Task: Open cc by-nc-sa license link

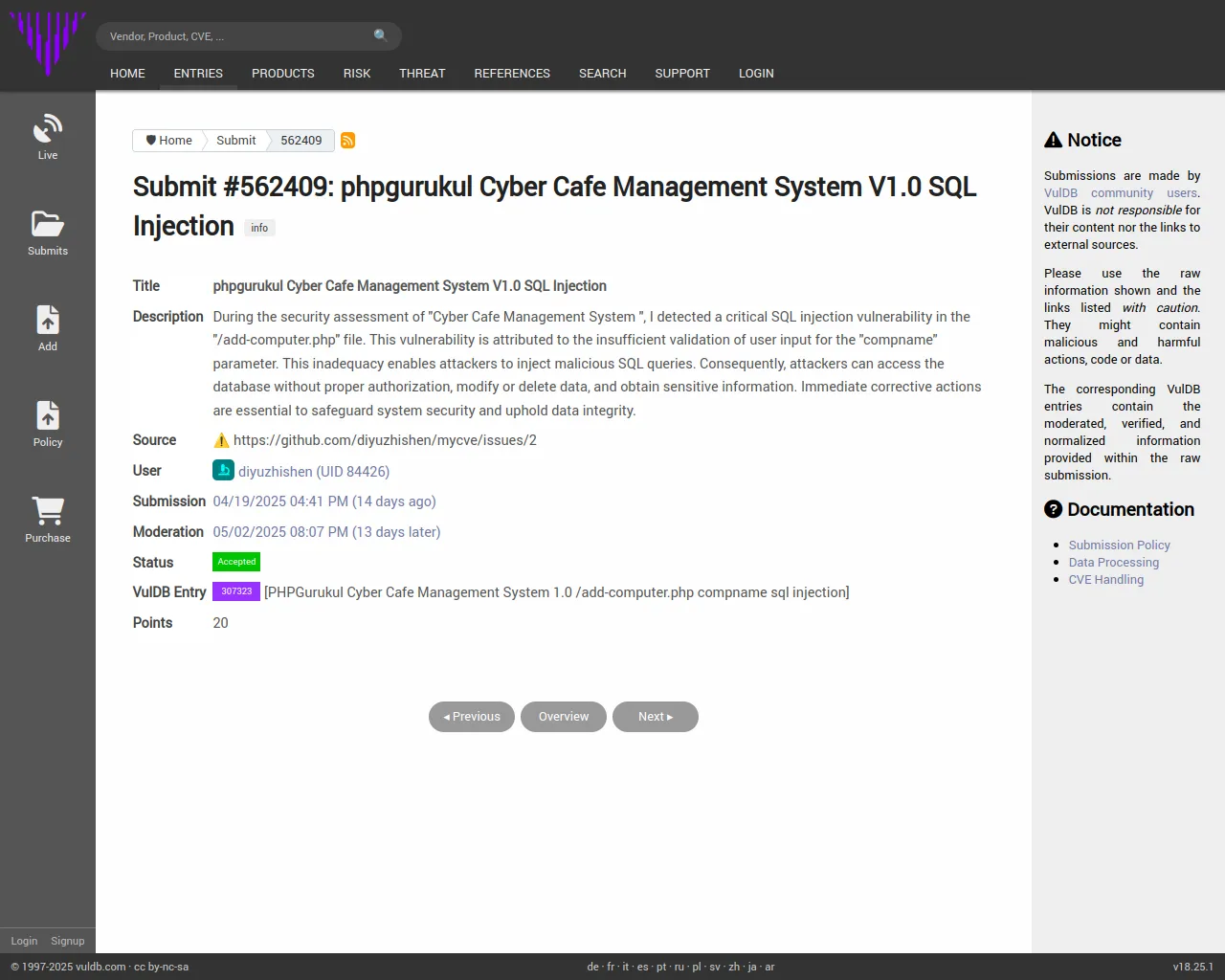Action: point(161,967)
